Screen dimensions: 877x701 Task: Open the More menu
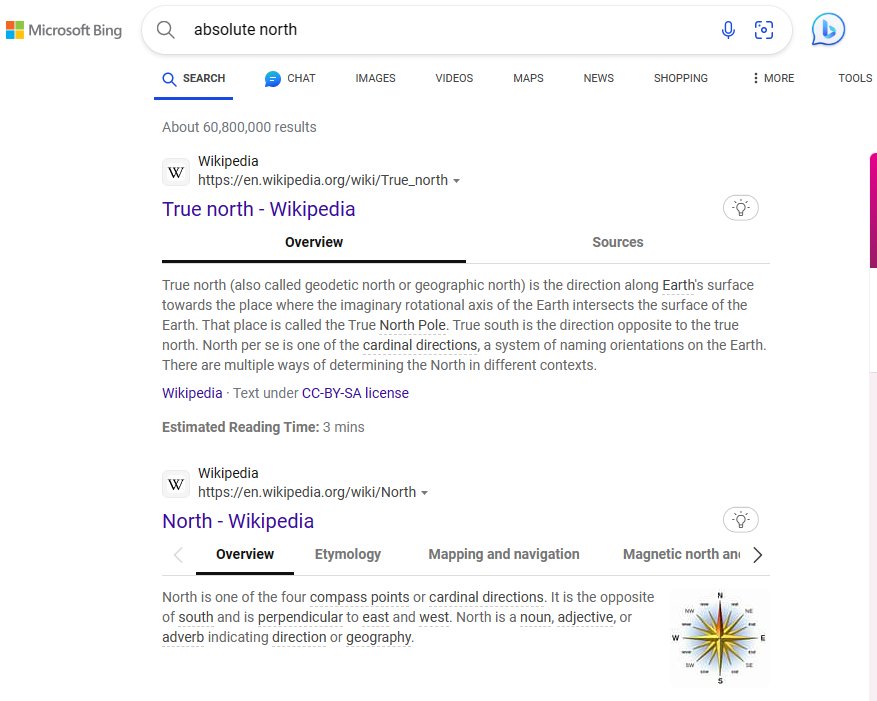pos(772,78)
